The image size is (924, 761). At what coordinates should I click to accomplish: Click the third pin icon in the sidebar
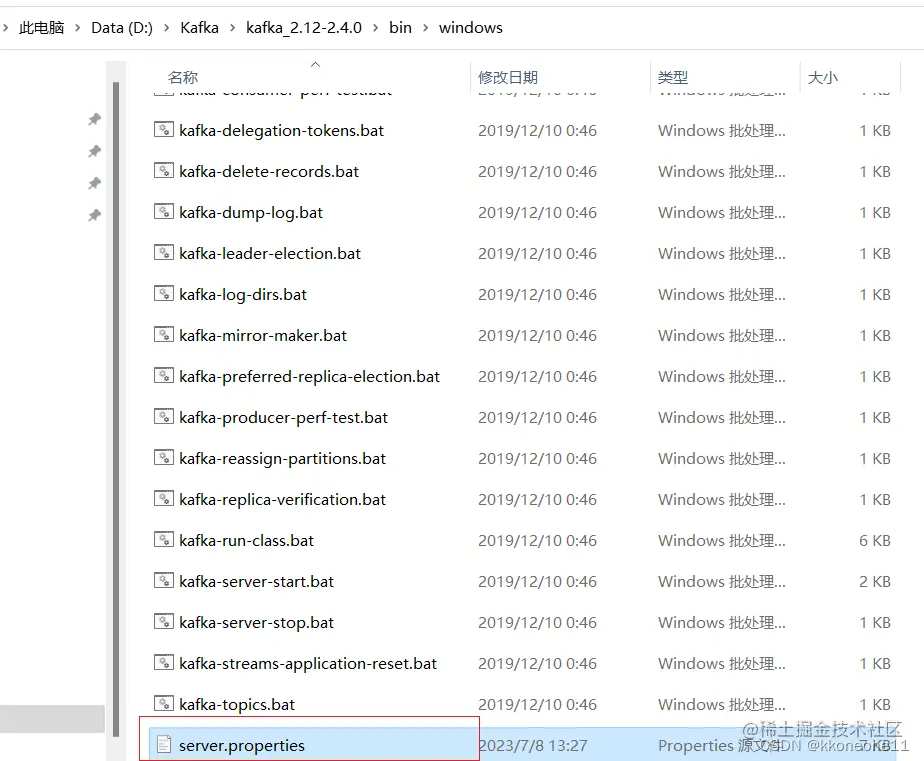click(x=94, y=183)
